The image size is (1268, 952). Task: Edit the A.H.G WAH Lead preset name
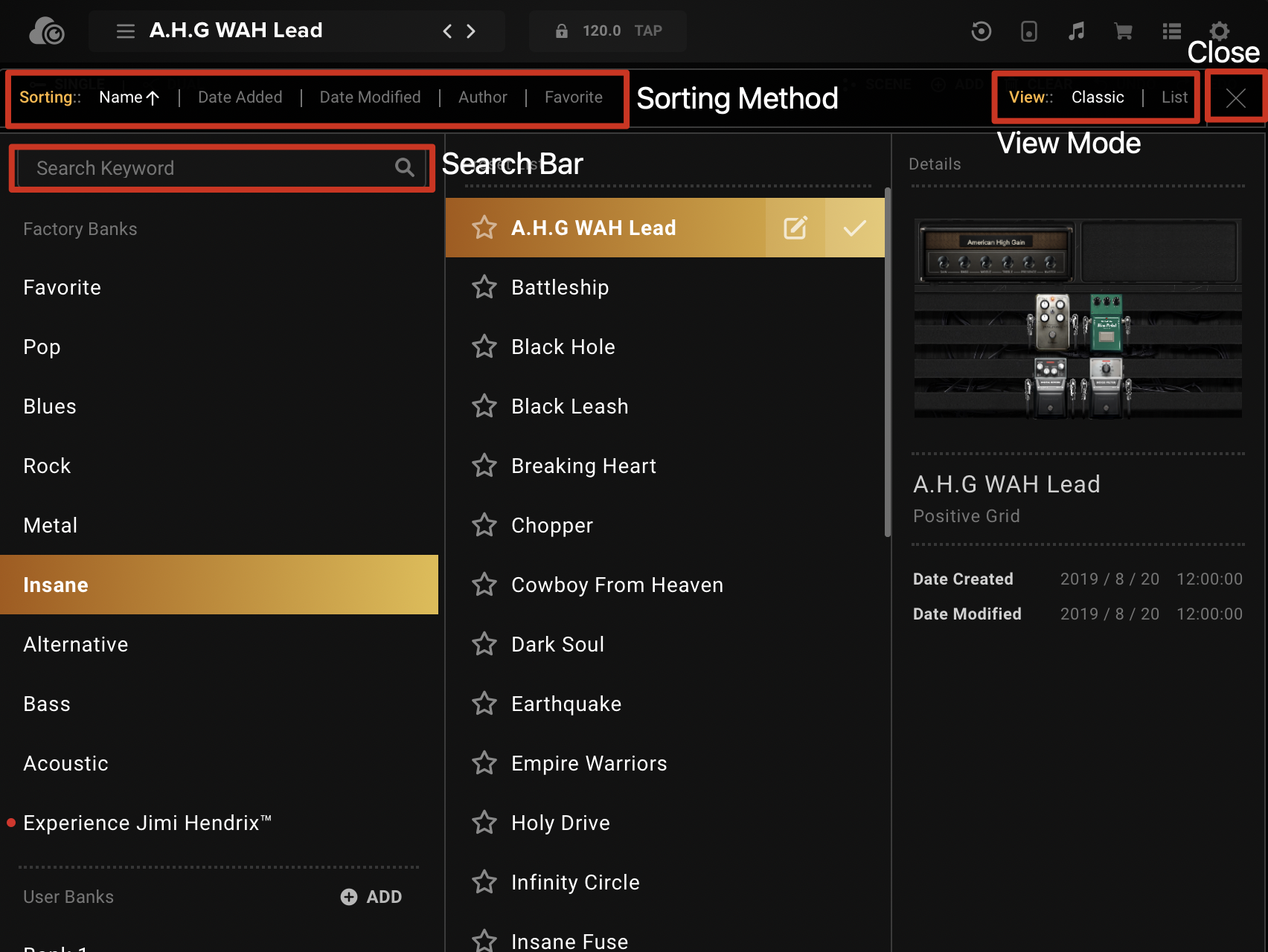[795, 228]
